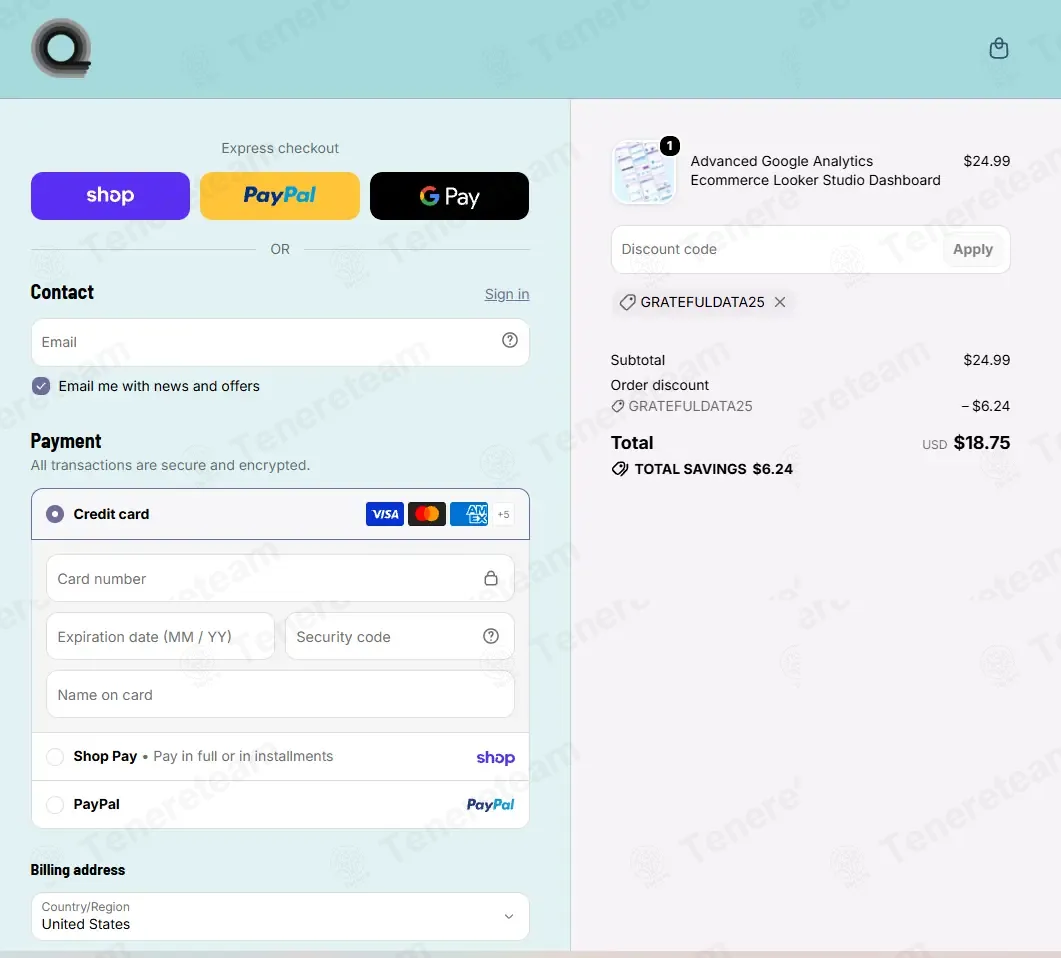The image size is (1061, 958).
Task: Open the shopping bag cart icon
Action: point(999,48)
